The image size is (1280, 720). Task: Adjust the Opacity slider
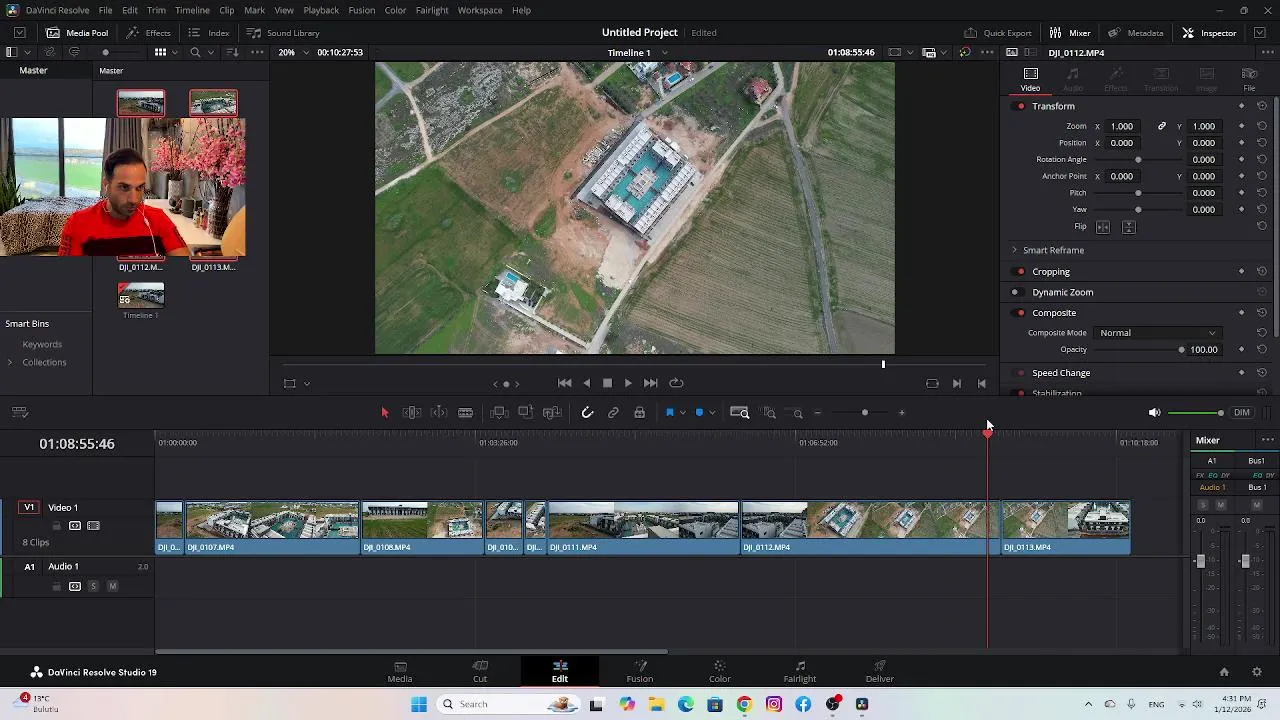tap(1137, 350)
